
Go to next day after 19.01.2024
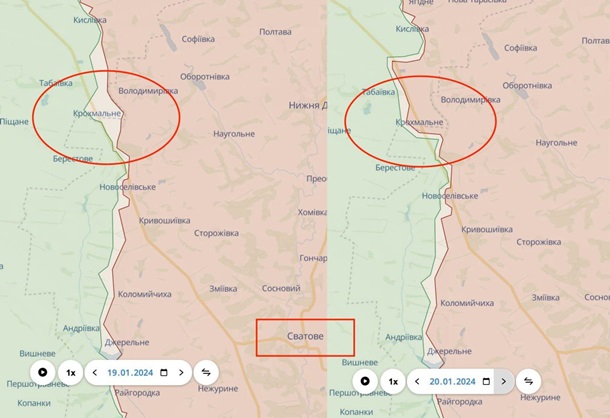[181, 372]
